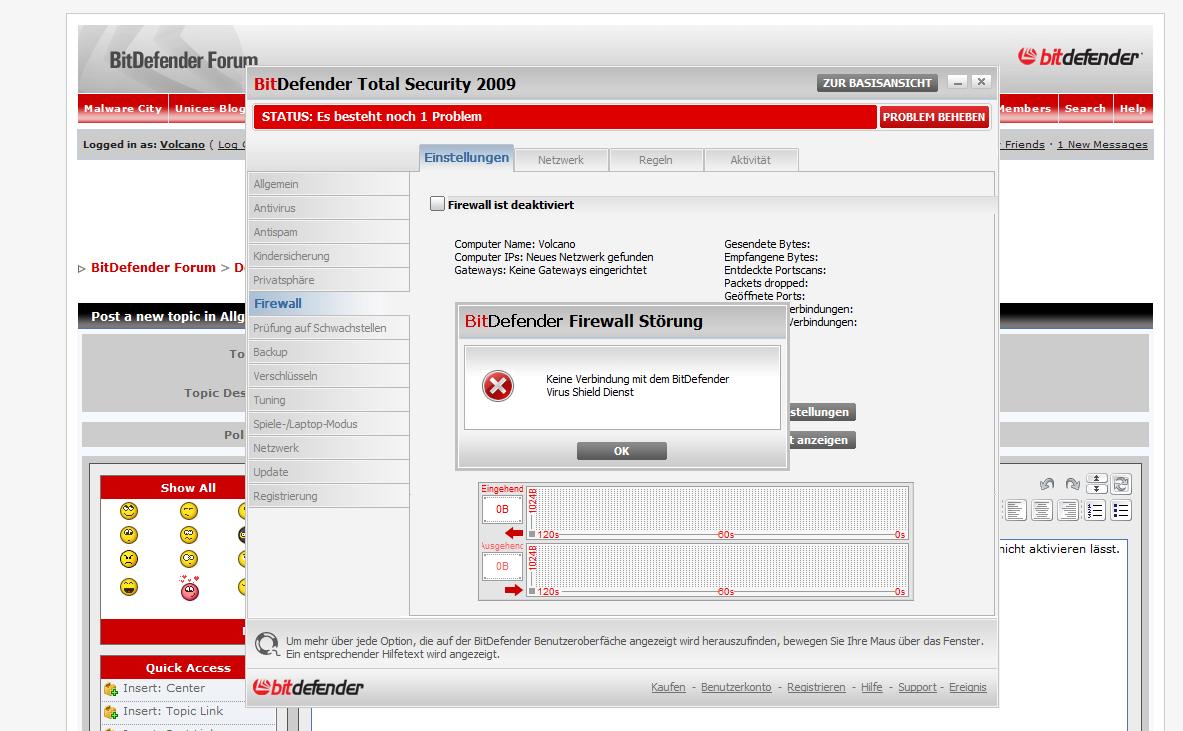The height and width of the screenshot is (731, 1183).
Task: Open the Netzwerk entry in the left sidebar
Action: [329, 448]
